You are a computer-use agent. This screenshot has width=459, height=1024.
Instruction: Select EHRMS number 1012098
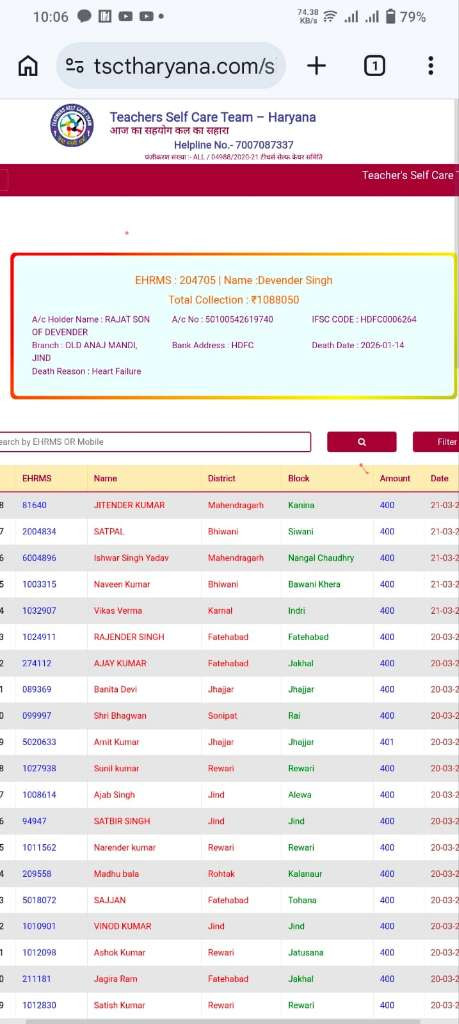(x=39, y=953)
